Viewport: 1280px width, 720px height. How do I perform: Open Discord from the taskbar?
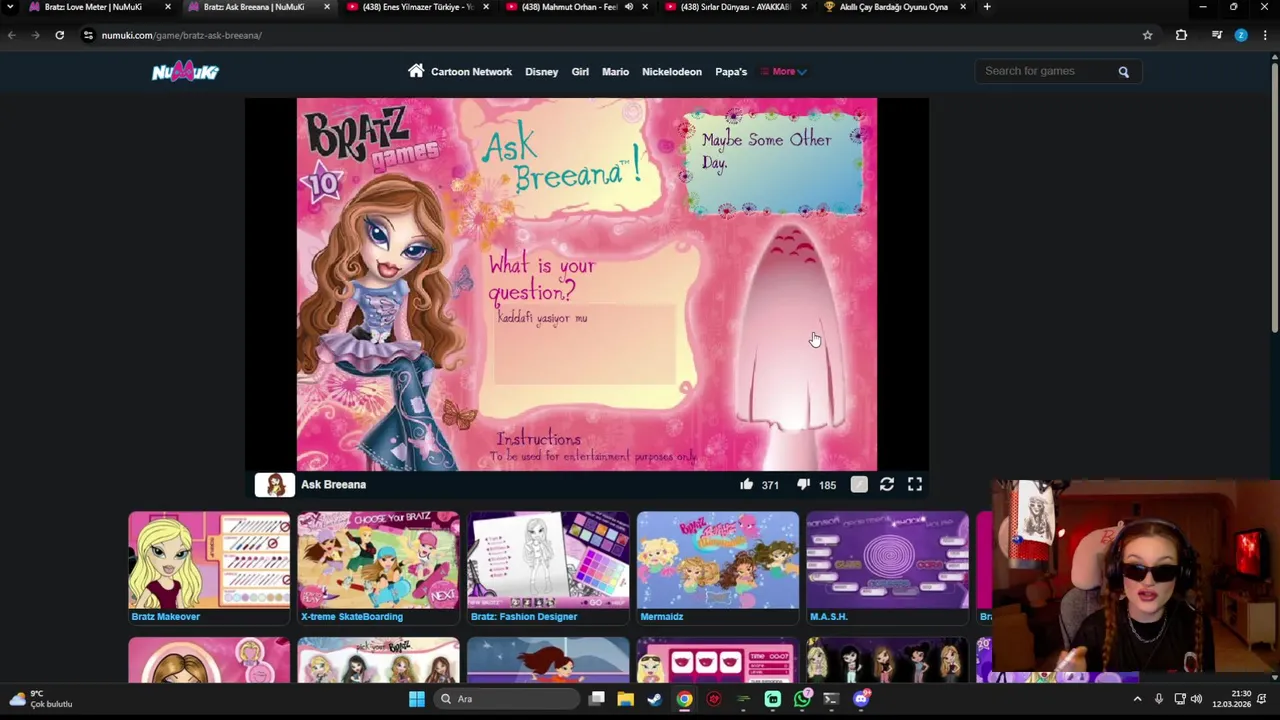click(x=861, y=699)
